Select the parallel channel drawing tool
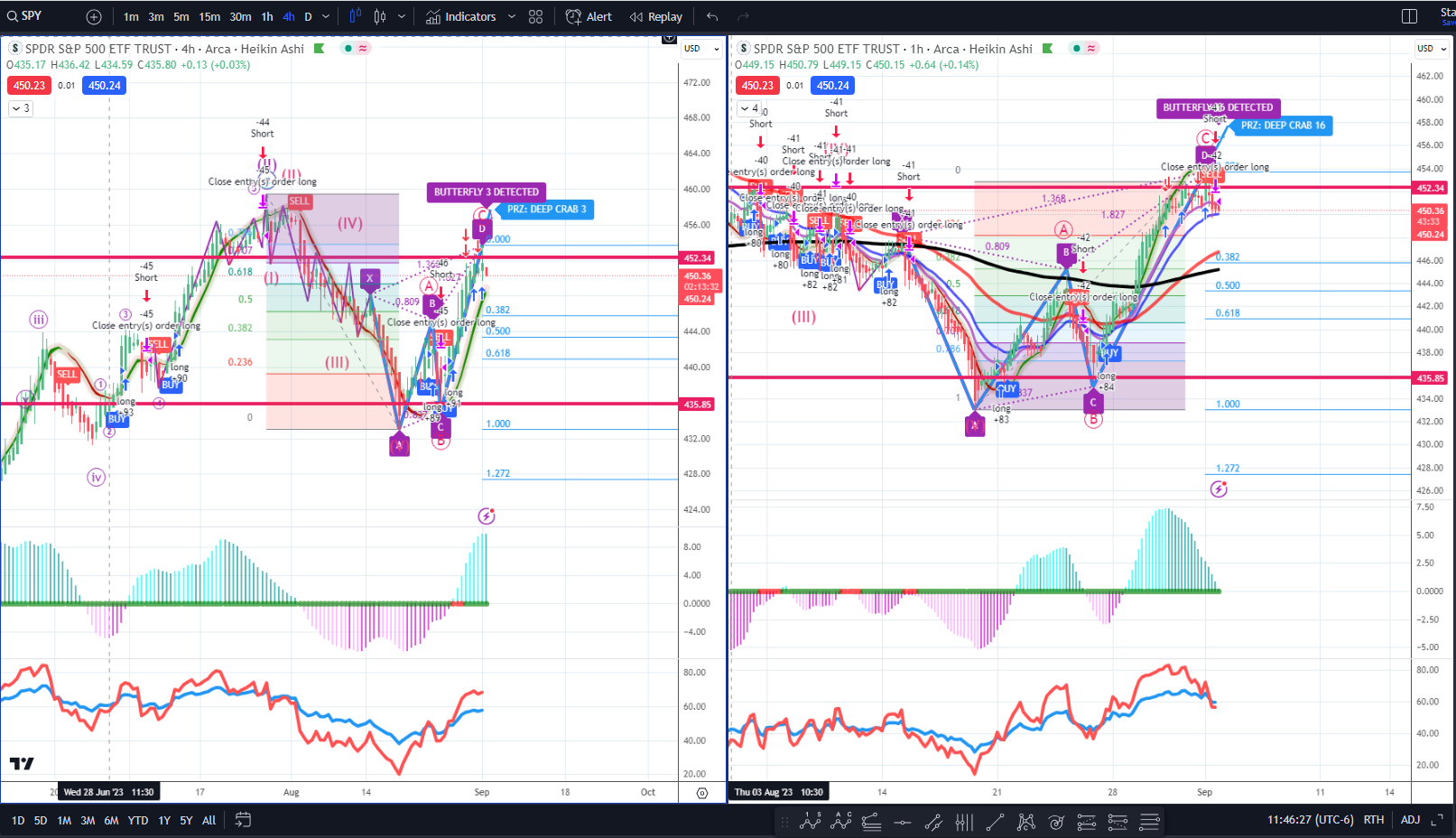1456x838 pixels. [933, 822]
